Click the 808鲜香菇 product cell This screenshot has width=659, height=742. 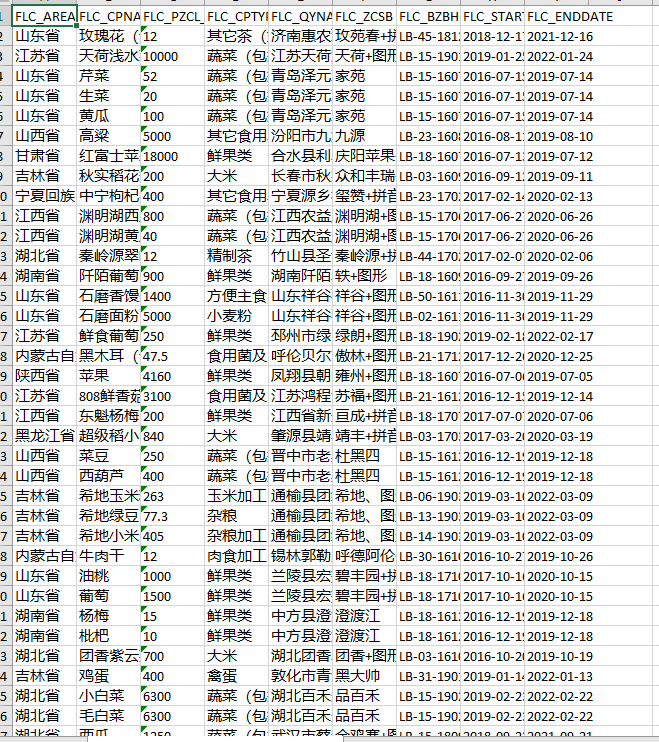(109, 396)
